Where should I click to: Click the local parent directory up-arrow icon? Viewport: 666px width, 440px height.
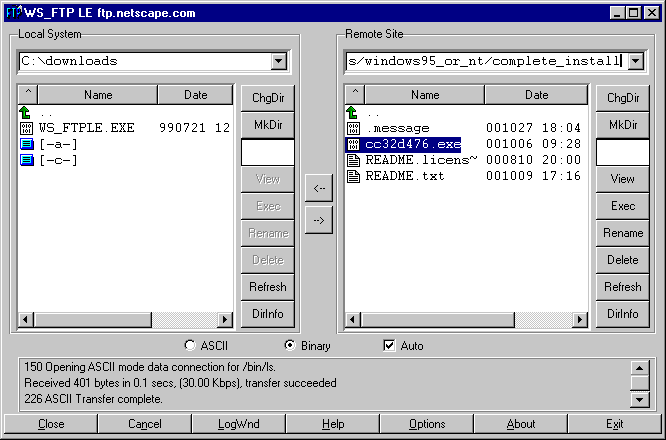coord(25,113)
